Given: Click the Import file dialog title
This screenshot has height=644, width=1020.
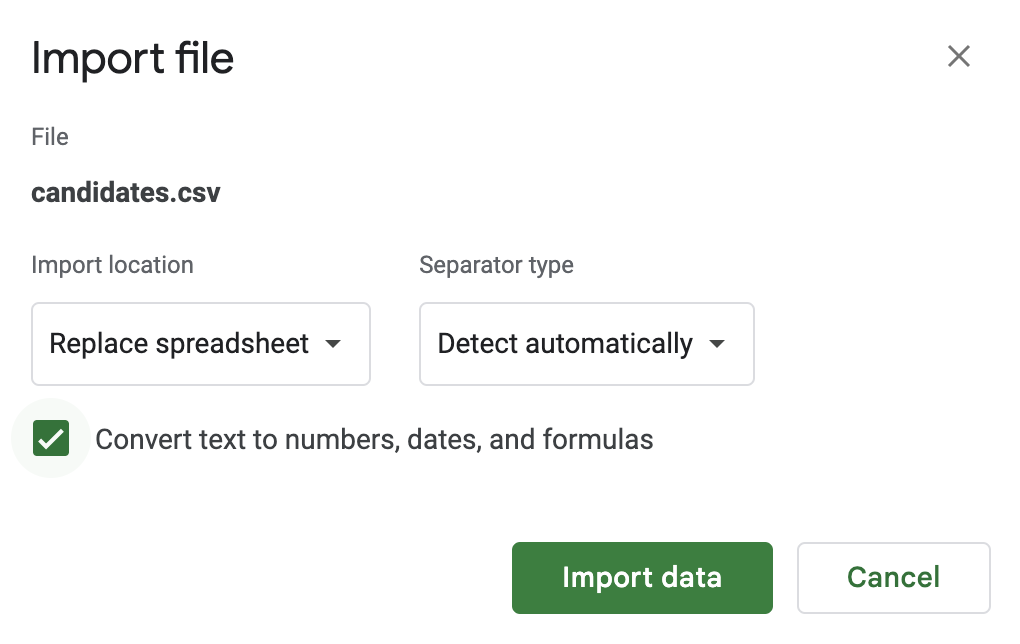Looking at the screenshot, I should [x=133, y=59].
